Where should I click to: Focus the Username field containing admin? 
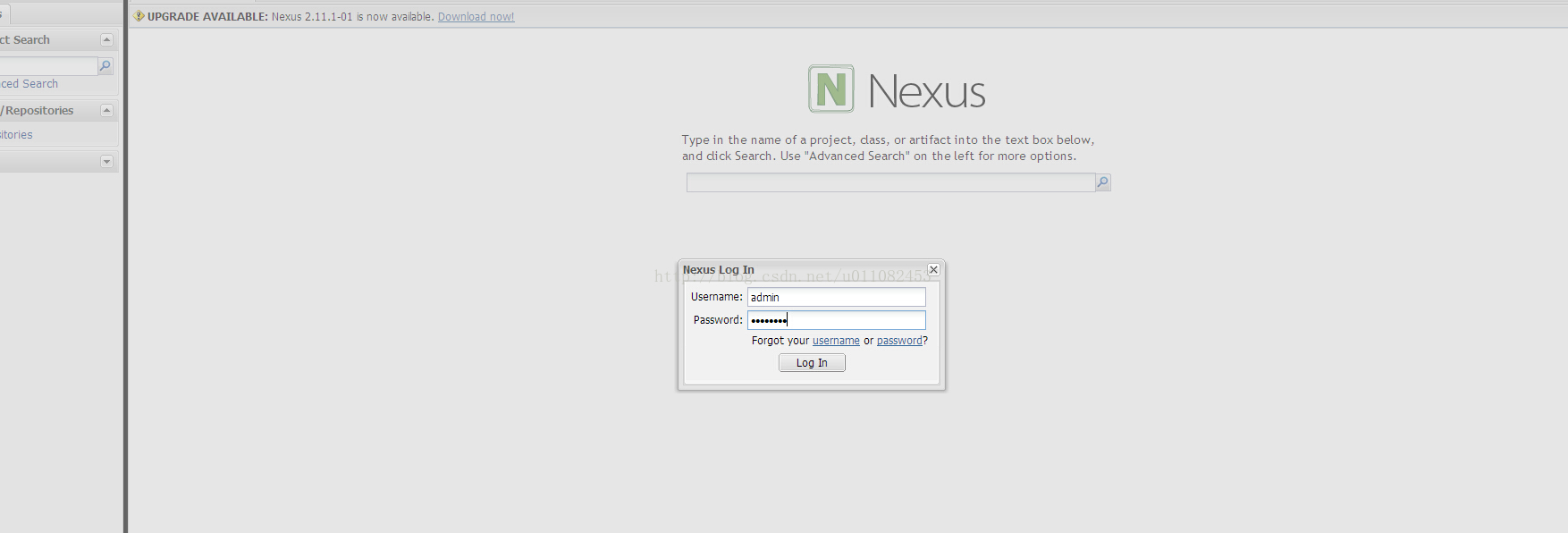point(837,297)
